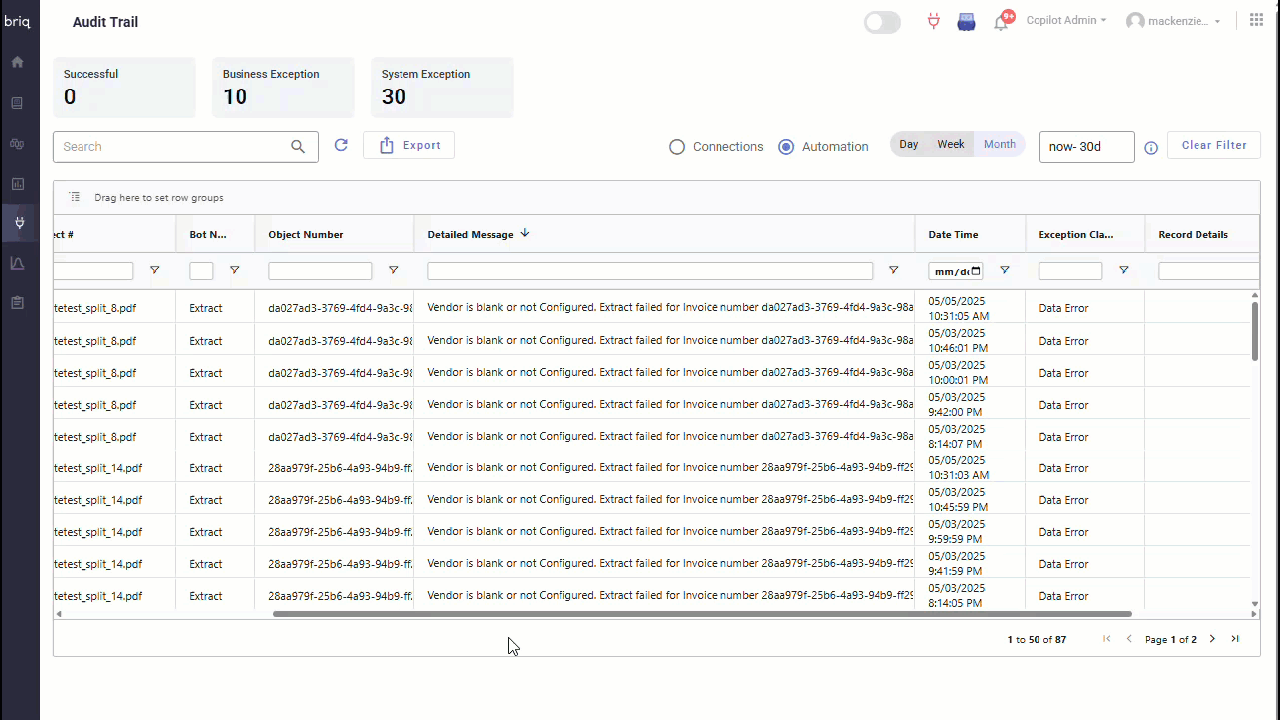Focus the Bot Name filter text box
This screenshot has width=1280, height=720.
[x=201, y=271]
